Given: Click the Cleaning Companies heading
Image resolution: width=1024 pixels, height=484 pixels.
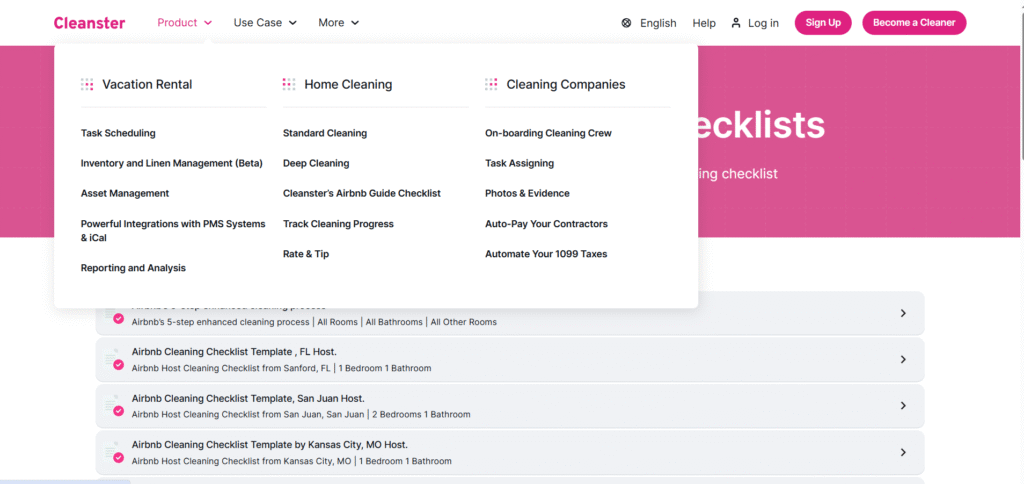Looking at the screenshot, I should [566, 84].
